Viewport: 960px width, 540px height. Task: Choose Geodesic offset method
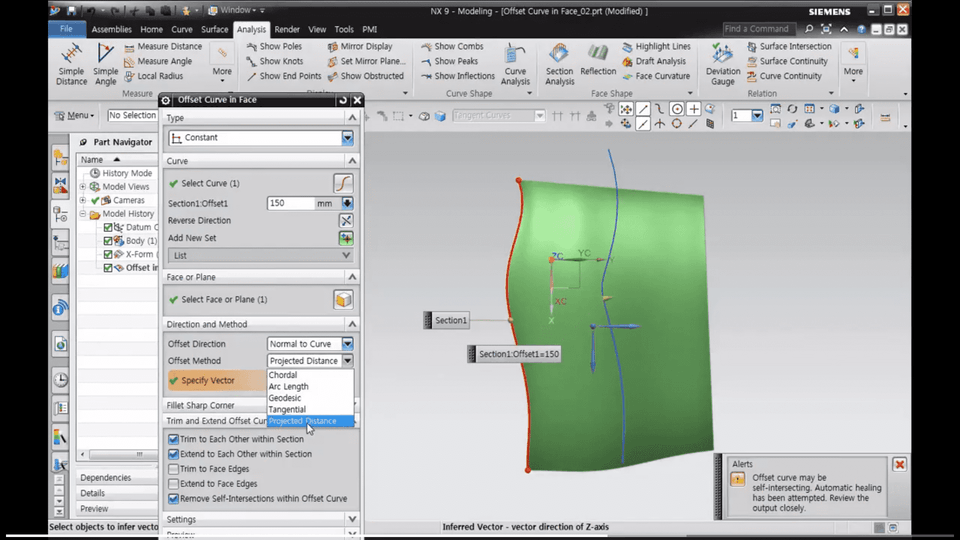click(x=310, y=398)
